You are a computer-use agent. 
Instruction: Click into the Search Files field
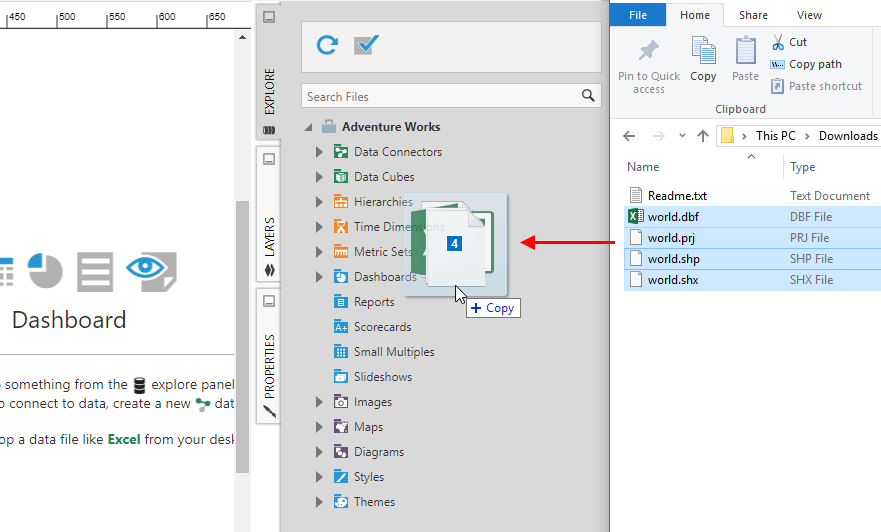[440, 96]
